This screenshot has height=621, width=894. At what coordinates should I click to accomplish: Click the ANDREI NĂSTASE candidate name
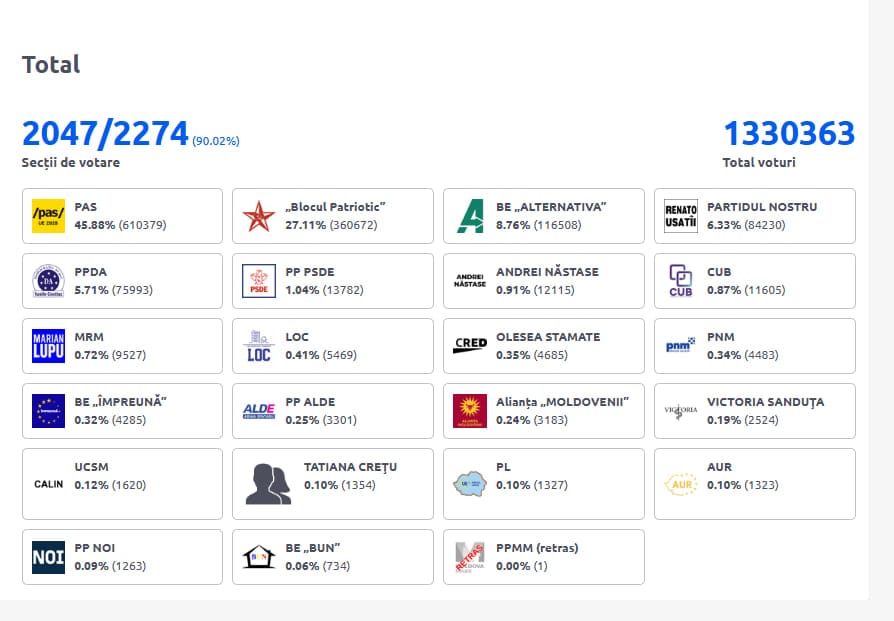tap(547, 272)
